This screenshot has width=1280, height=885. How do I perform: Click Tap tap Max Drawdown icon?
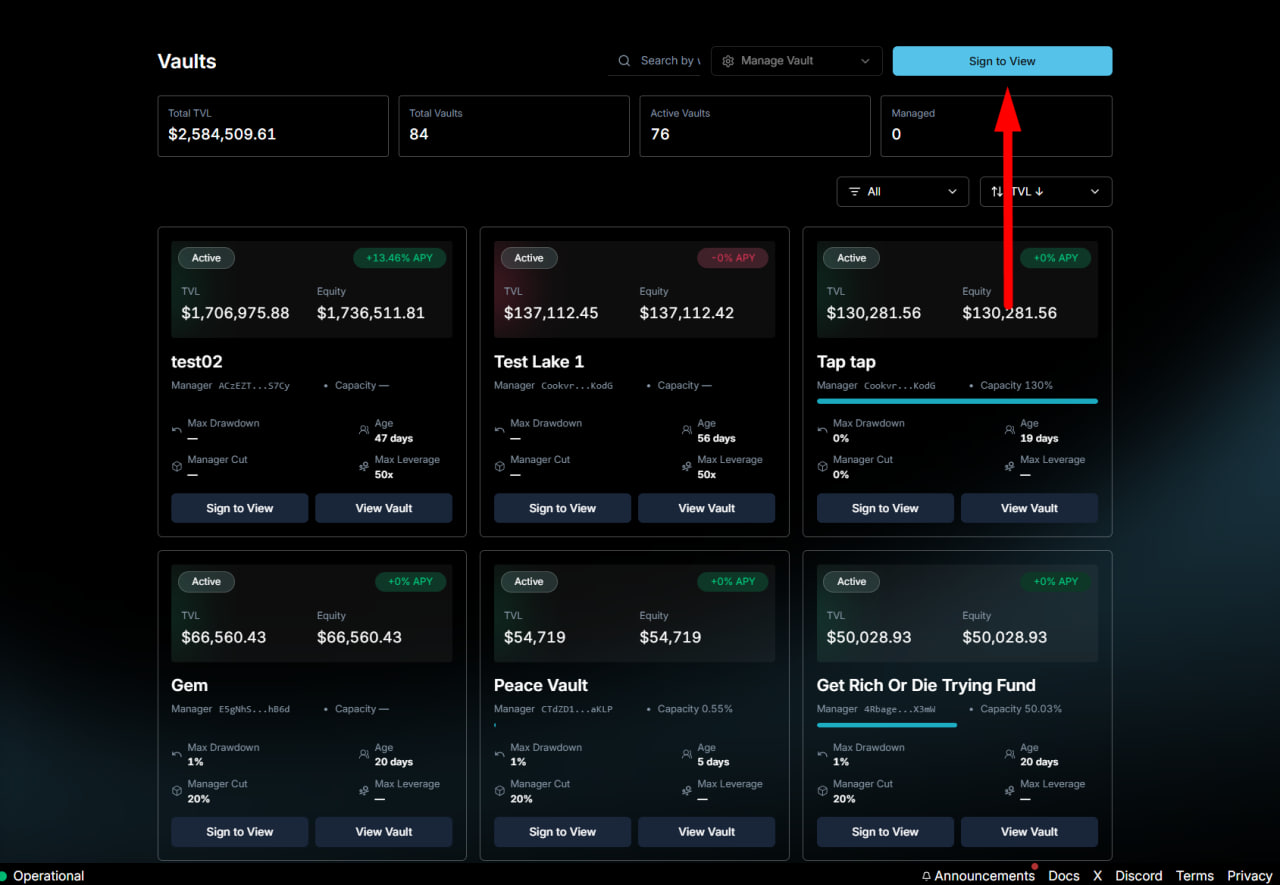(x=823, y=430)
